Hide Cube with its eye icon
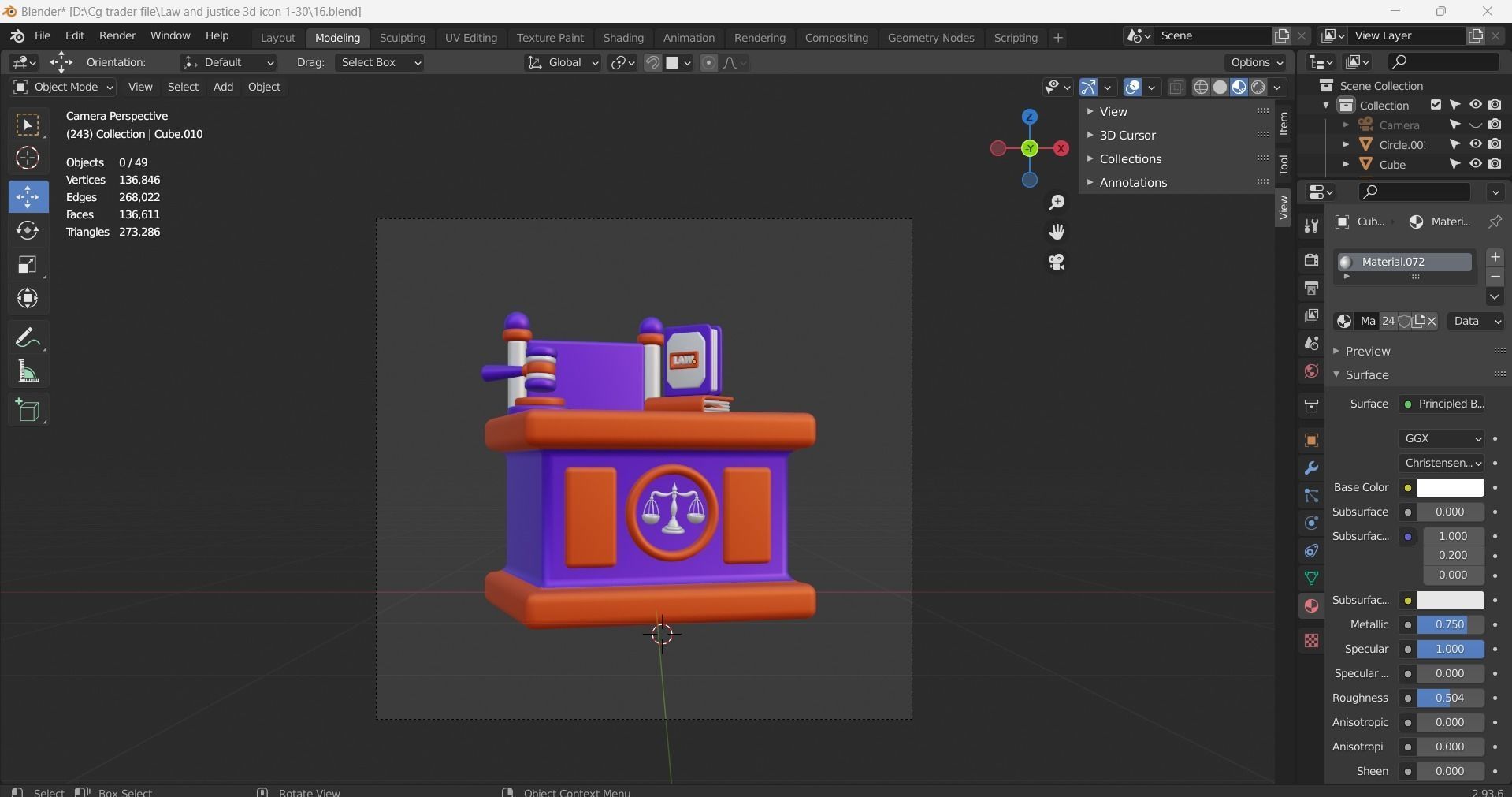Screen dimensions: 1512x797 1475,164
